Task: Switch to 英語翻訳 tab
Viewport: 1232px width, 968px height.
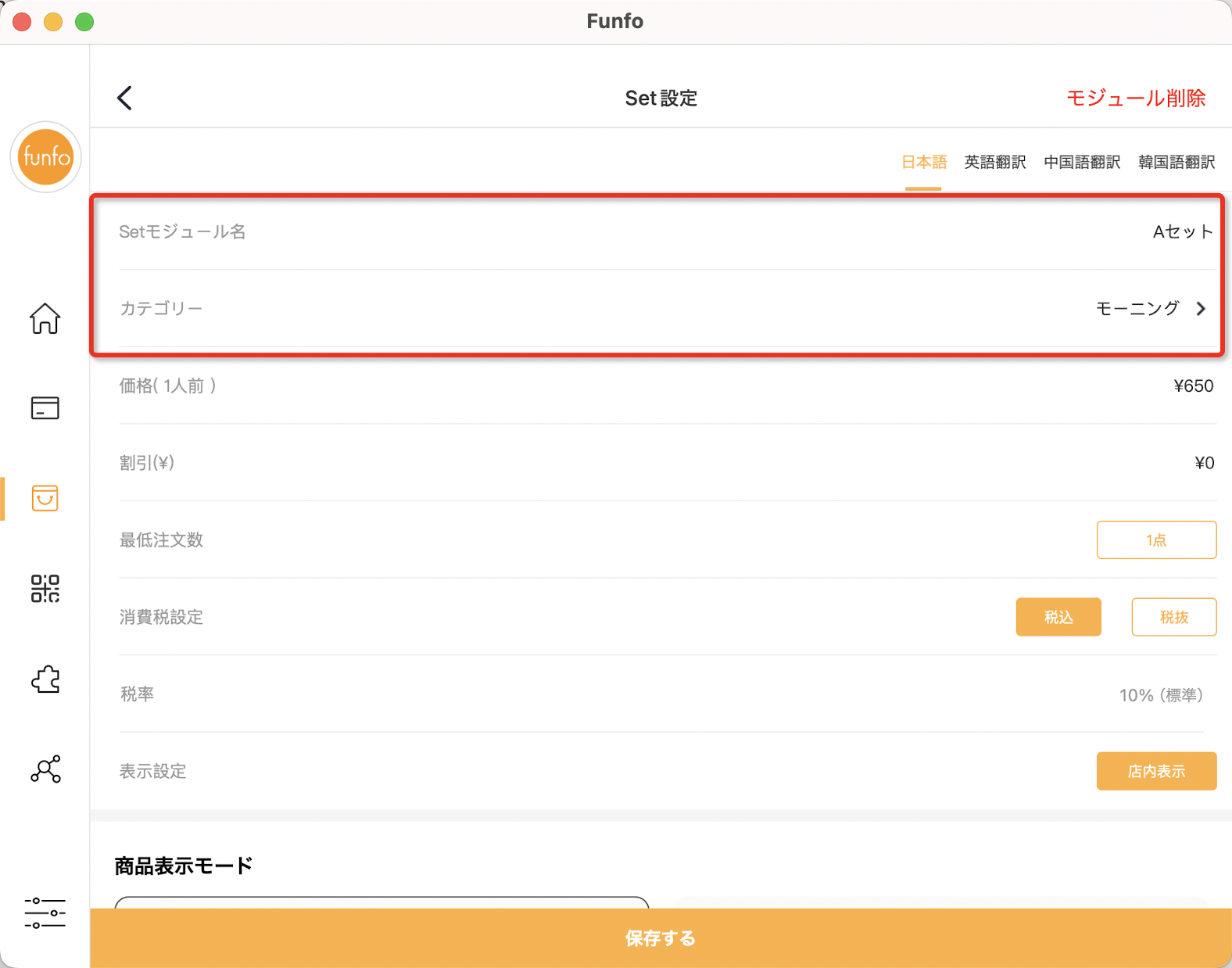Action: [x=995, y=162]
